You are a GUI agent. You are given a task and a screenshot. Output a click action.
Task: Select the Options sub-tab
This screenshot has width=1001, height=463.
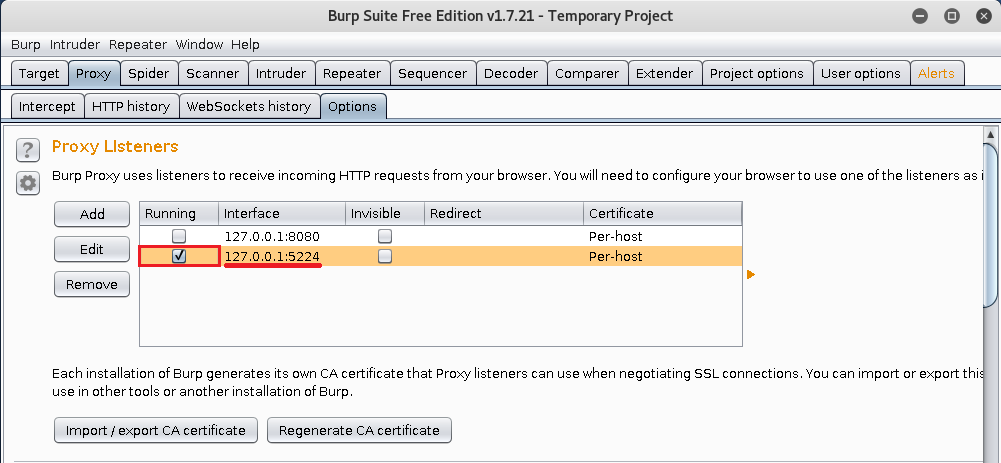[352, 107]
